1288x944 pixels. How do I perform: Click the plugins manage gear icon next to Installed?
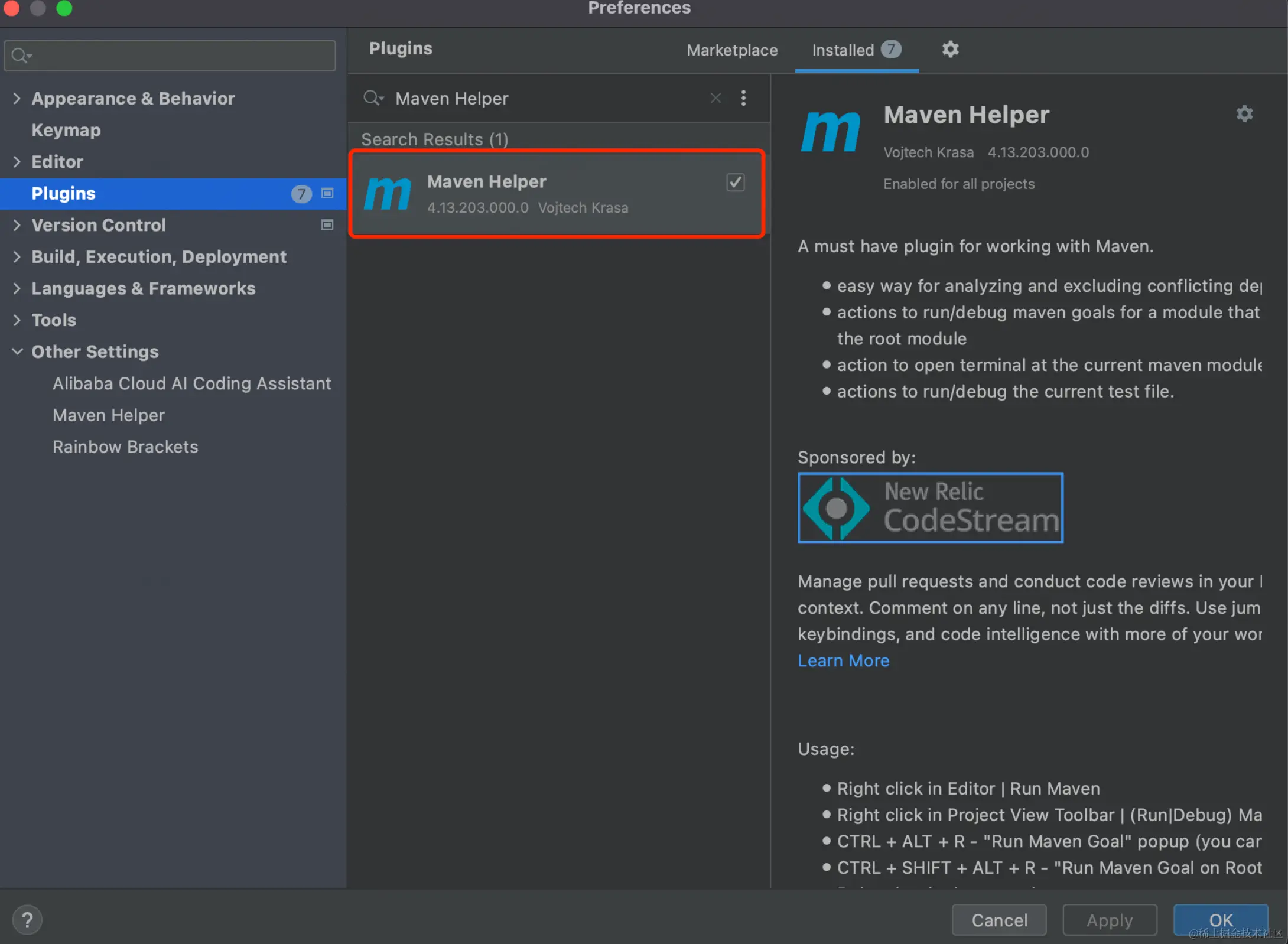[x=949, y=49]
